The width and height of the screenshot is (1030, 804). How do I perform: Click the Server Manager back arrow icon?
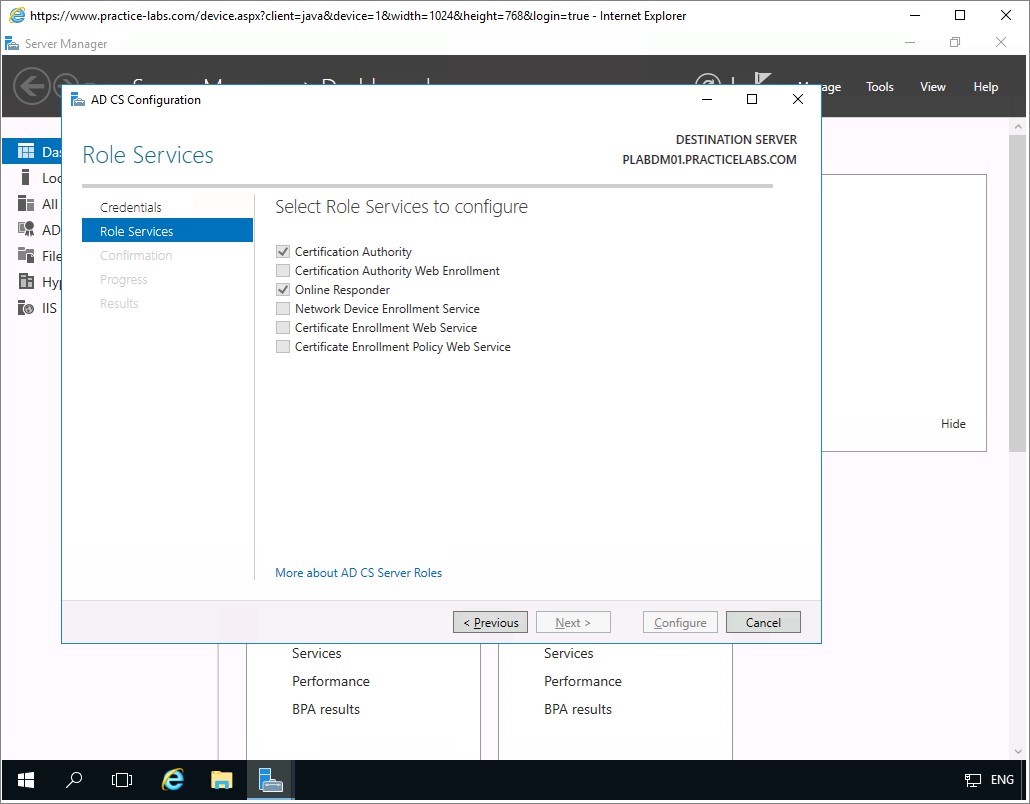tap(32, 86)
